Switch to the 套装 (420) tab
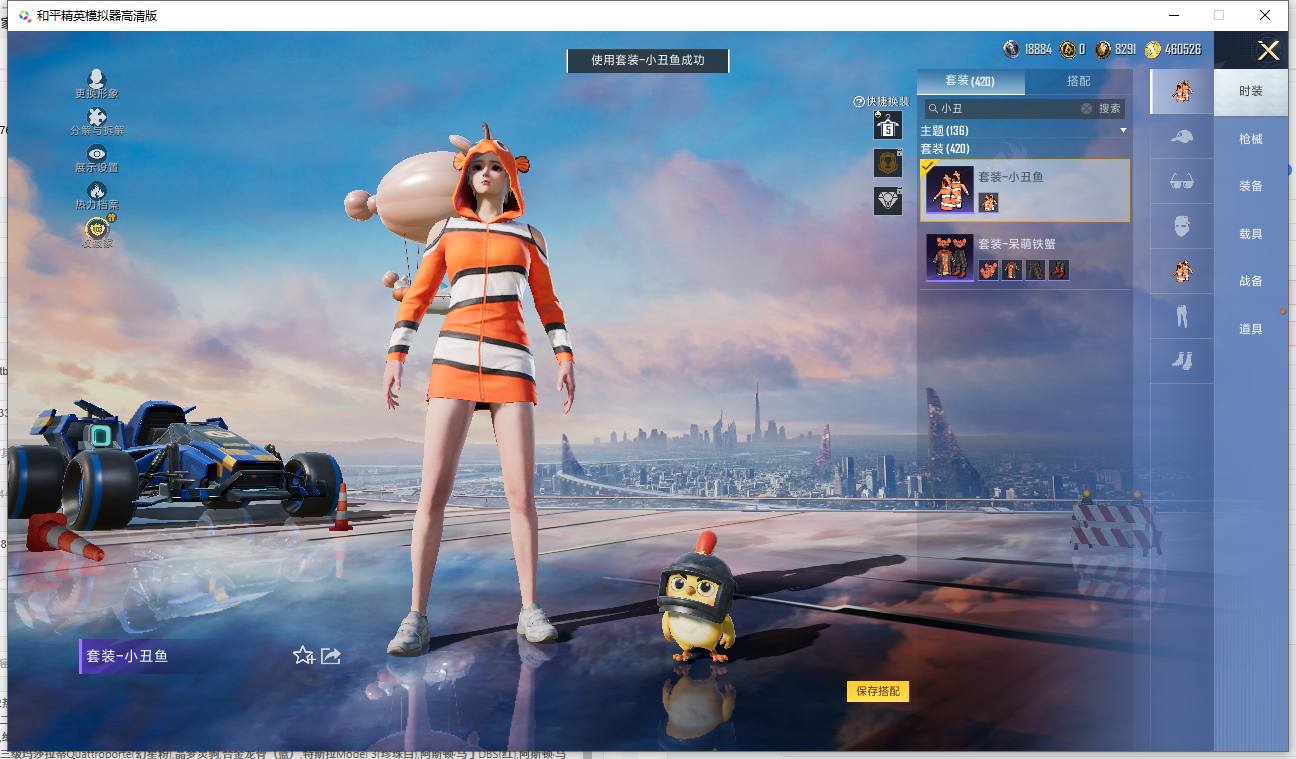This screenshot has width=1296, height=759. (970, 81)
